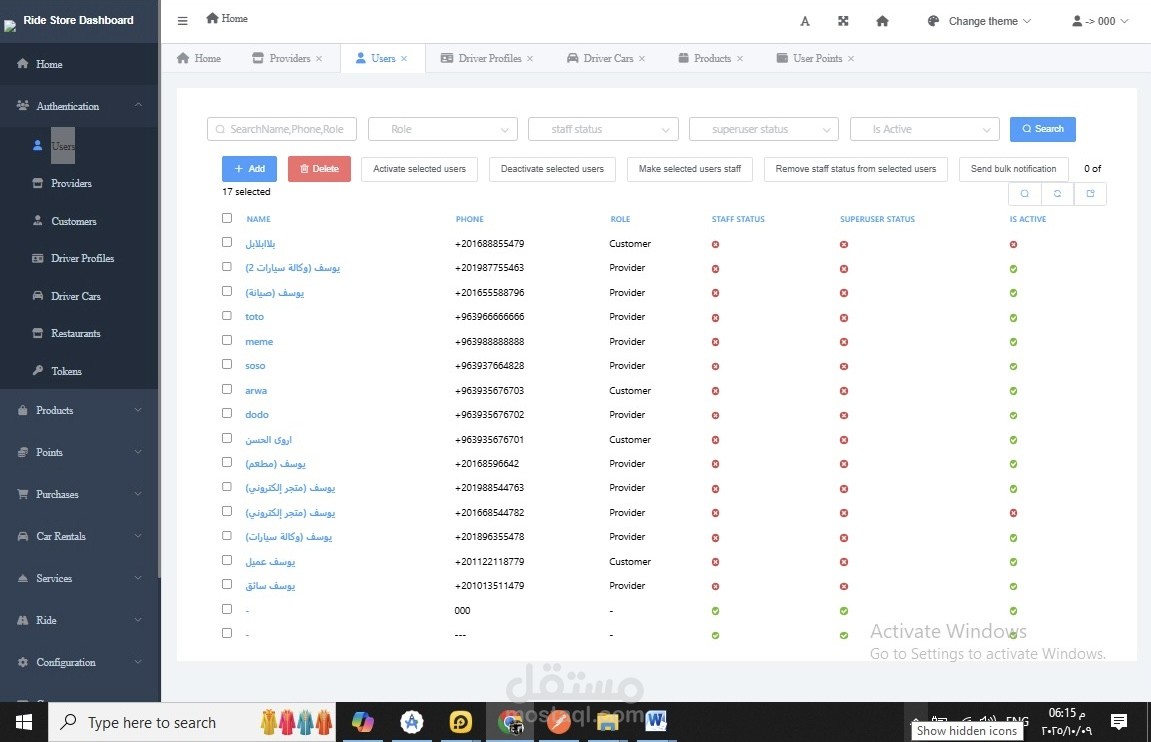The width and height of the screenshot is (1151, 742).
Task: Click the search magnifier icon above table
Action: 1025,194
